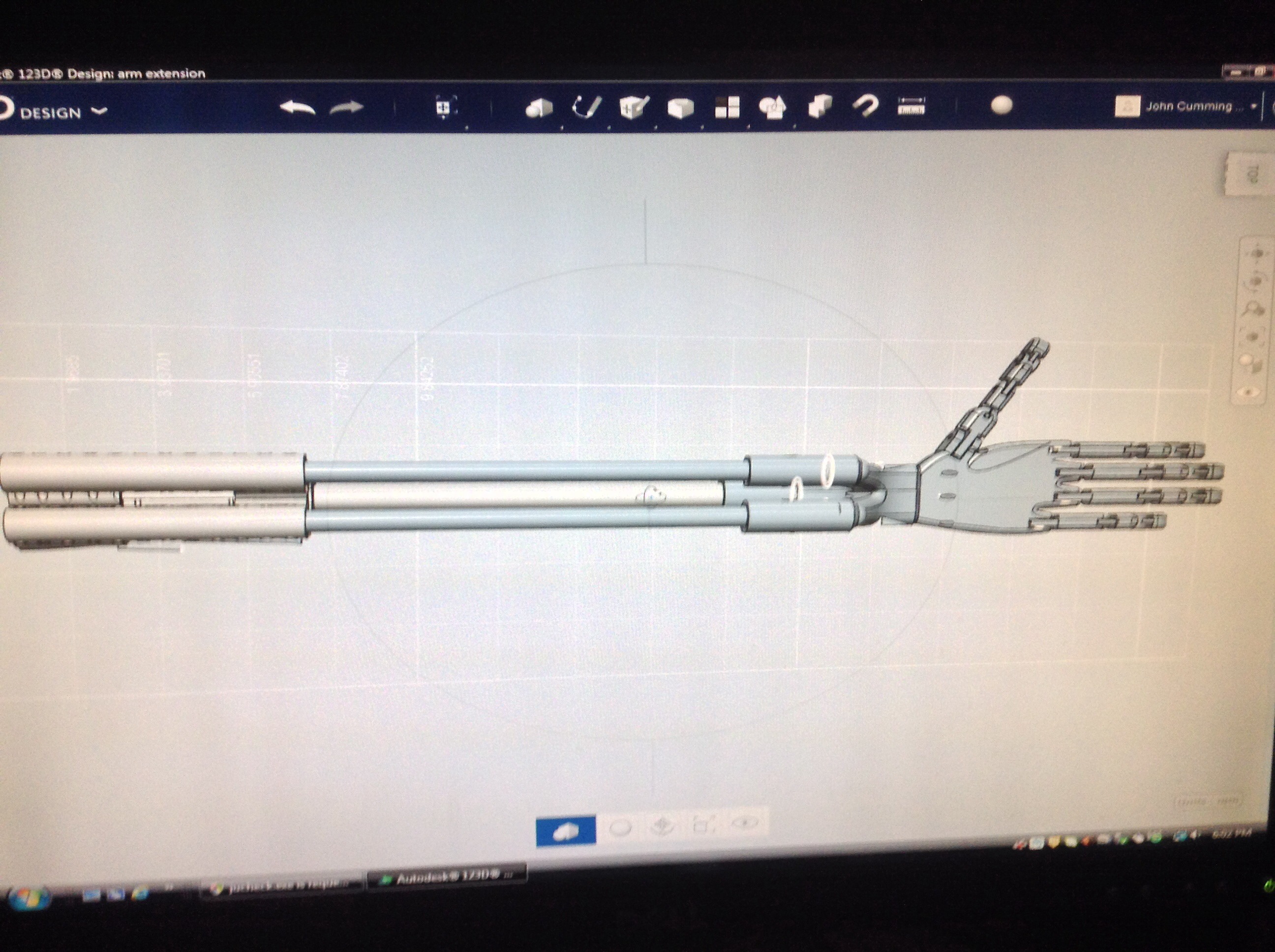The image size is (1275, 952).
Task: Click the units box in viewport corner
Action: (x=1208, y=802)
